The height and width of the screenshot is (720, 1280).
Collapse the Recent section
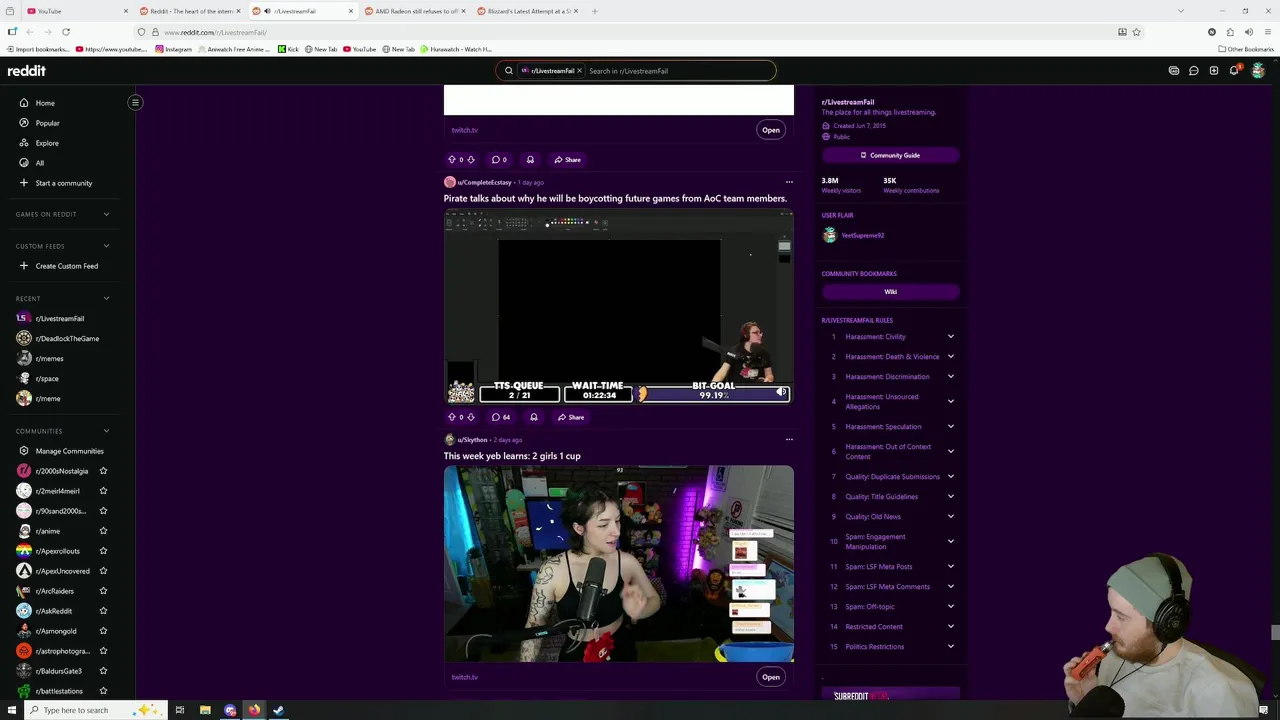coord(106,298)
